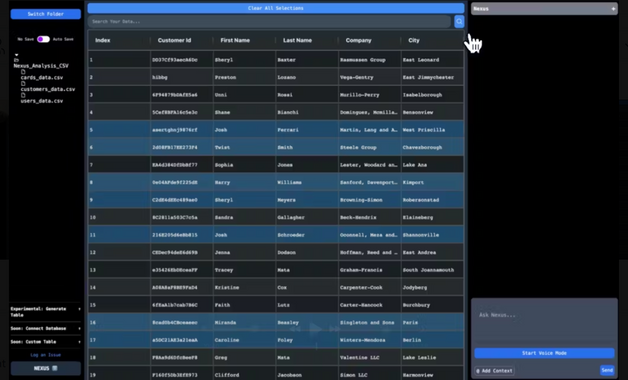This screenshot has width=628, height=380.
Task: Toggle the No Save / Auto Save switch
Action: [43, 39]
